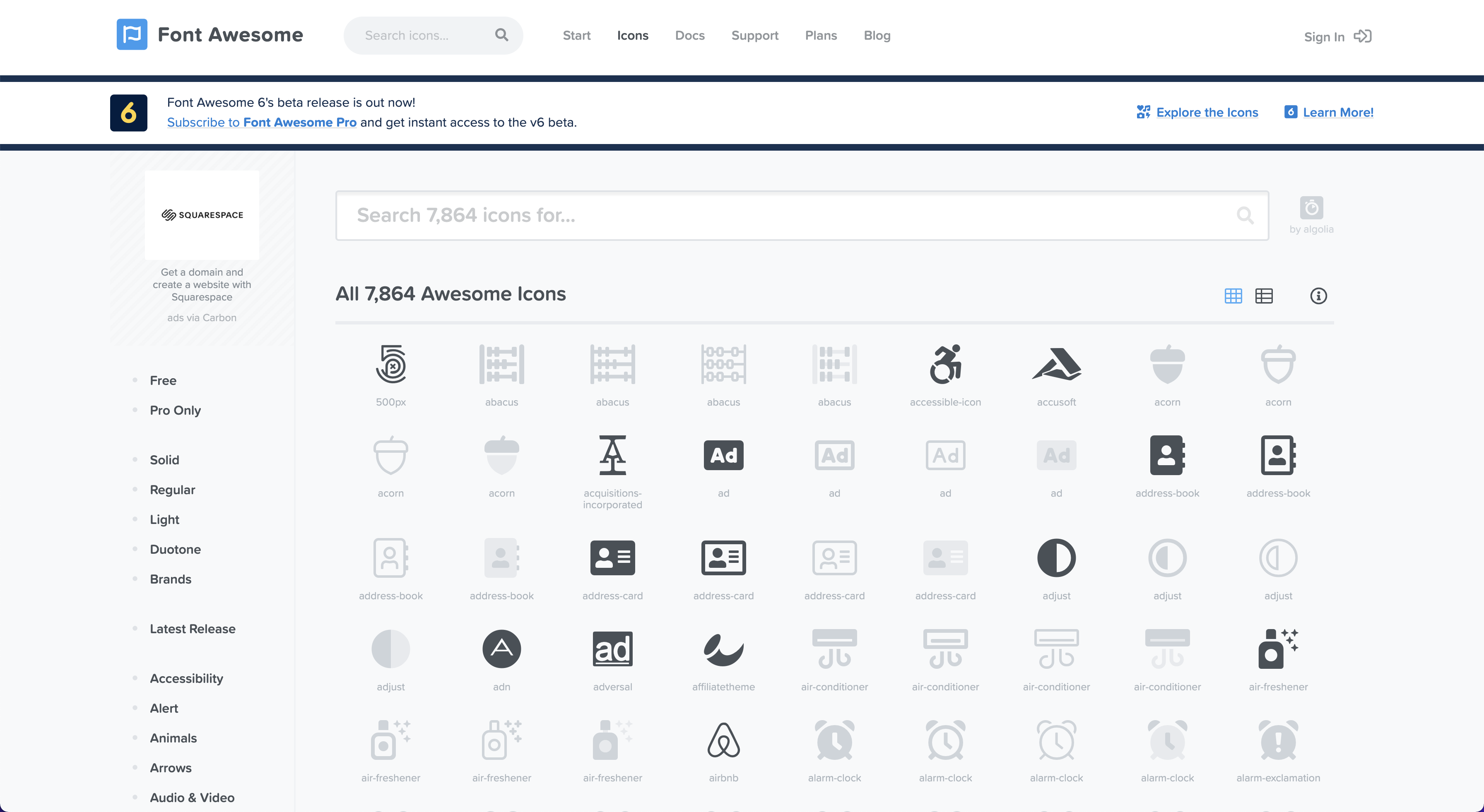Toggle the Animals category filter

(173, 738)
